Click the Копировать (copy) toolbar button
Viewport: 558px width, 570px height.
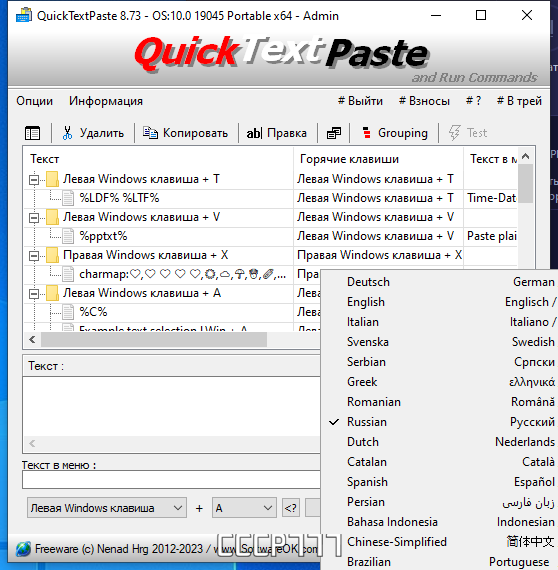click(186, 133)
